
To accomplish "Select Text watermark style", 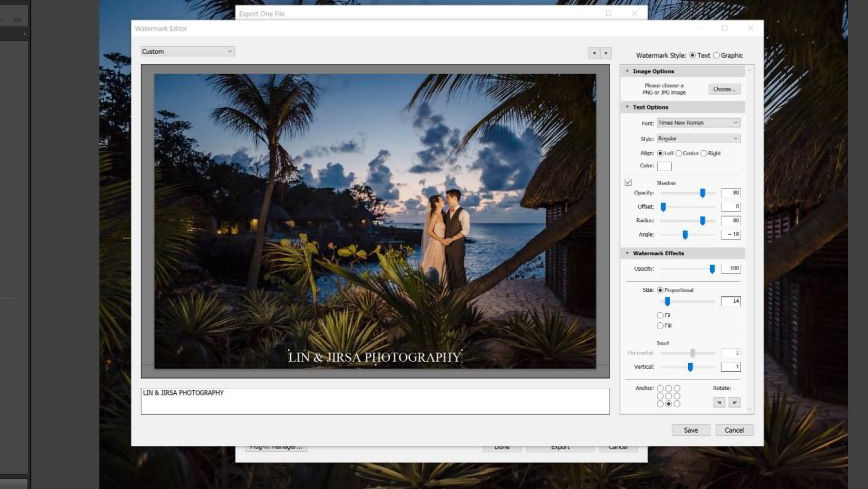I will [x=693, y=55].
